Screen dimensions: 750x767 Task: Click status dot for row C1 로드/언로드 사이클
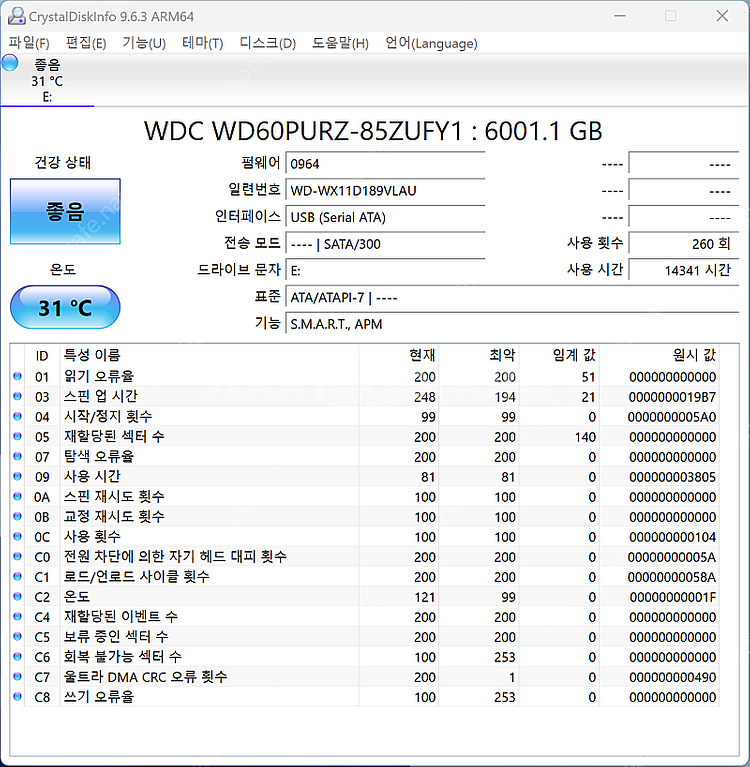[17, 577]
